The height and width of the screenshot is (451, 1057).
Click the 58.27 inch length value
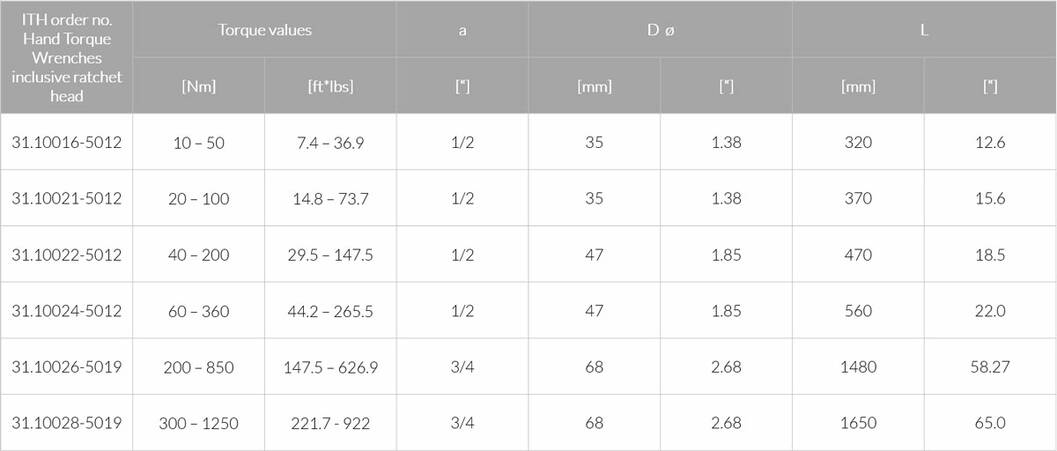coord(990,367)
